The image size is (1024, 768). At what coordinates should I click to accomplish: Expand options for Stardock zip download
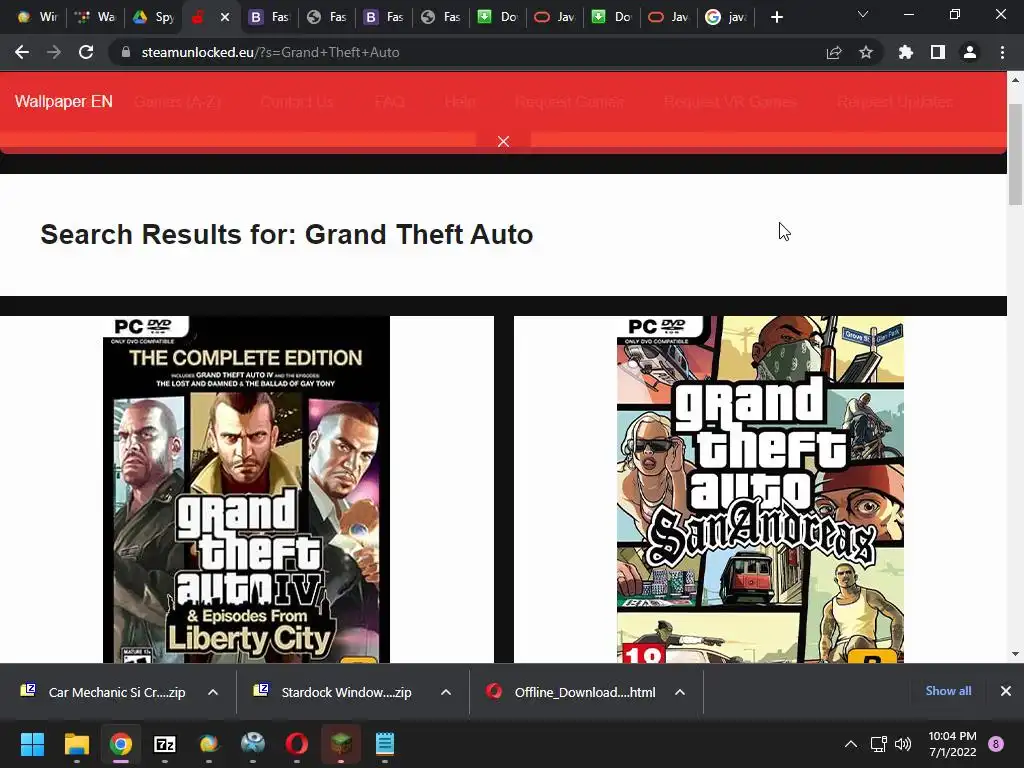[446, 692]
